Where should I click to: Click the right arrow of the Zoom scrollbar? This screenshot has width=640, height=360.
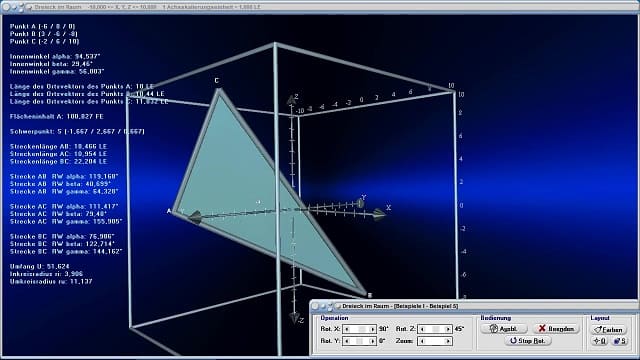click(x=448, y=341)
